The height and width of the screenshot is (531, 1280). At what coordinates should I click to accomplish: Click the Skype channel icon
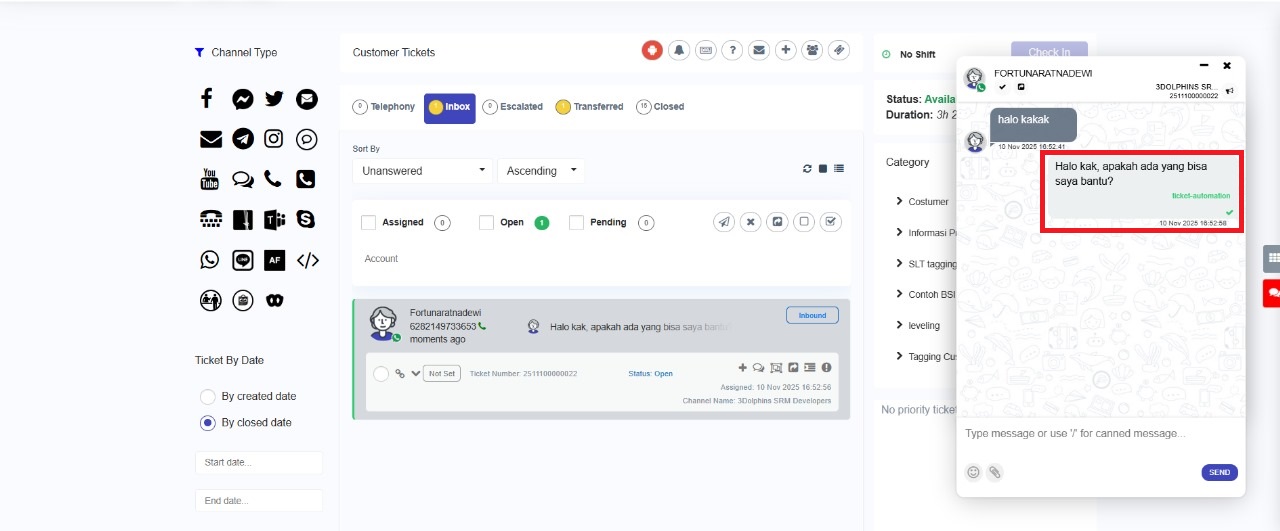pyautogui.click(x=306, y=219)
